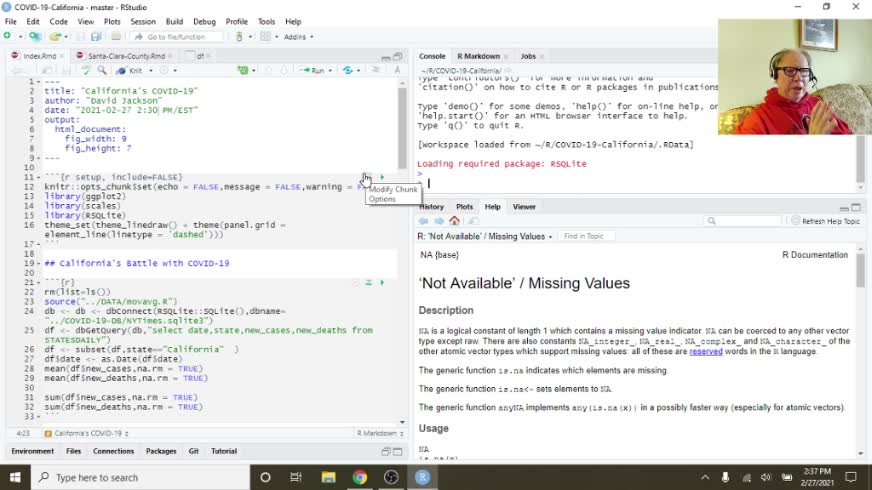This screenshot has height=490, width=872.
Task: Open the Git pane tab
Action: tap(194, 451)
